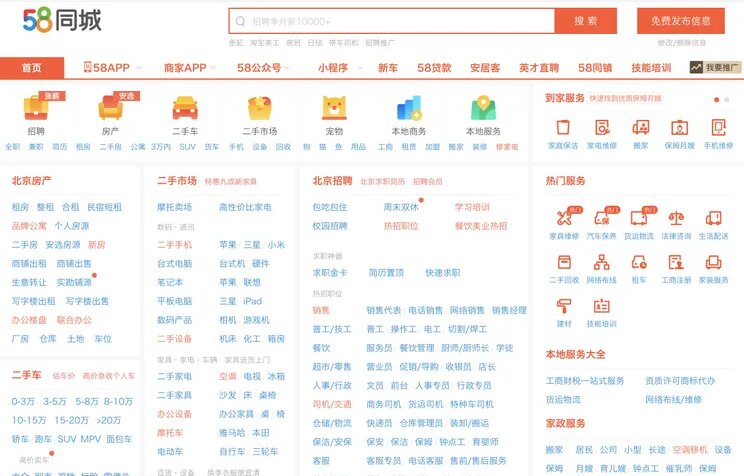Open the 本地商务 chart category icon
Screen dimensions: 744x476
click(409, 108)
